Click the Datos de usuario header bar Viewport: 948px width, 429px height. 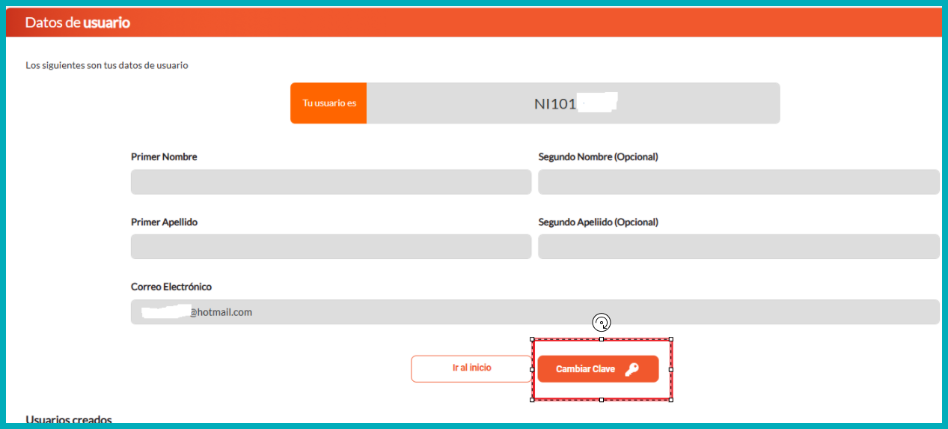point(474,23)
